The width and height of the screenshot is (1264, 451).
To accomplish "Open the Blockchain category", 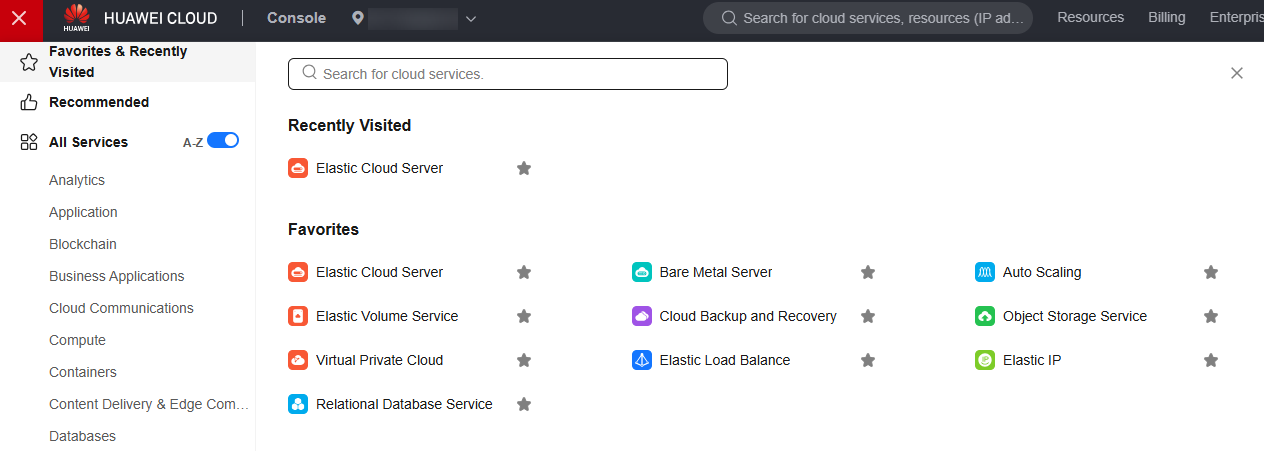I will [83, 244].
